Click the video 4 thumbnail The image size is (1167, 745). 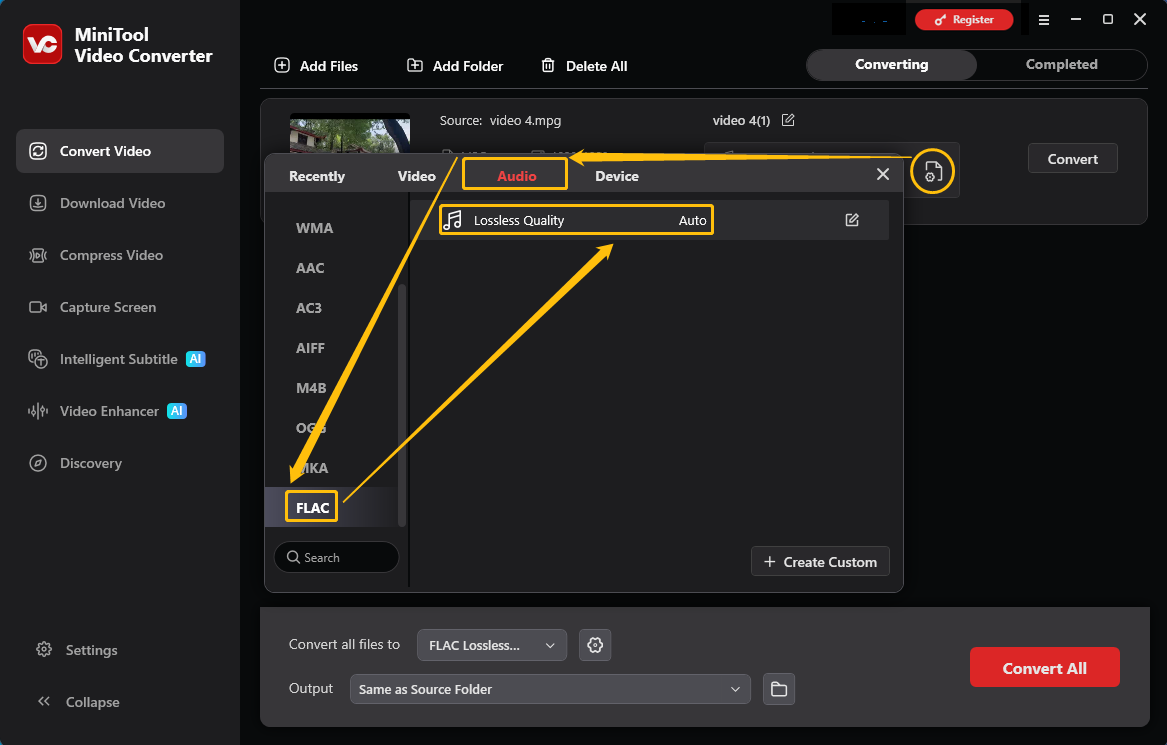(x=350, y=135)
